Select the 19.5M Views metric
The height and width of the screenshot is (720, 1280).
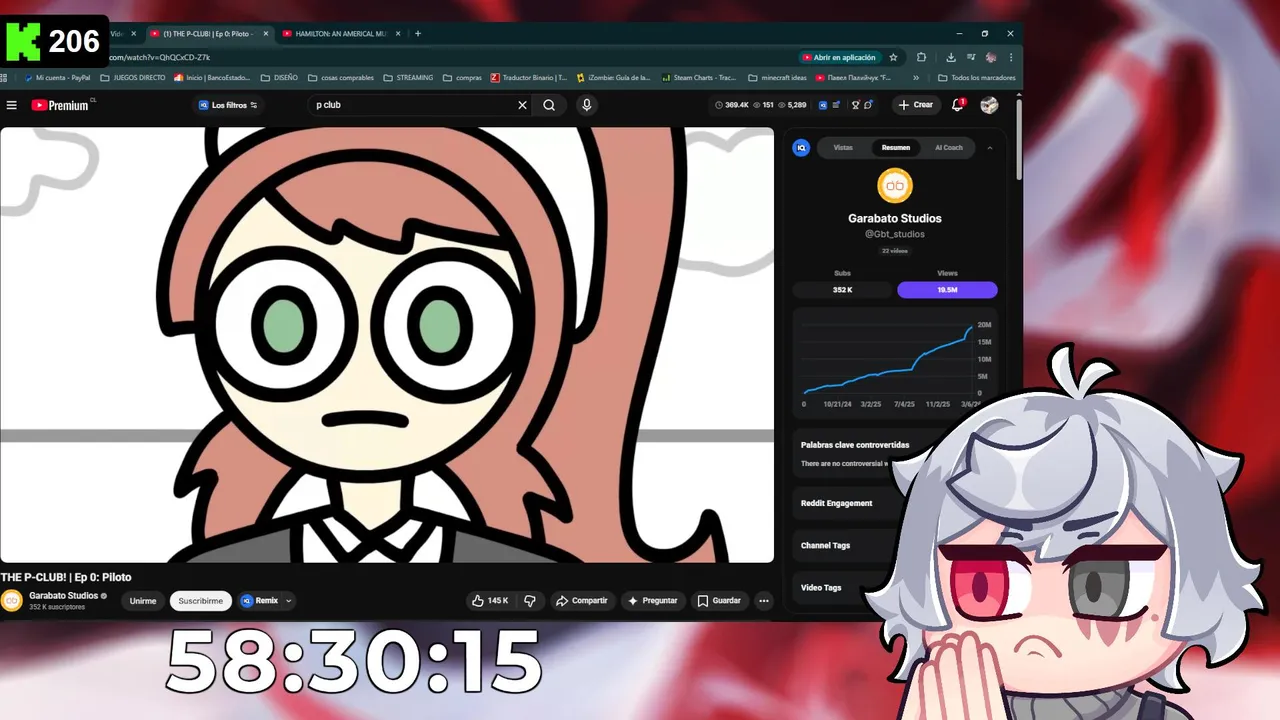click(x=947, y=290)
